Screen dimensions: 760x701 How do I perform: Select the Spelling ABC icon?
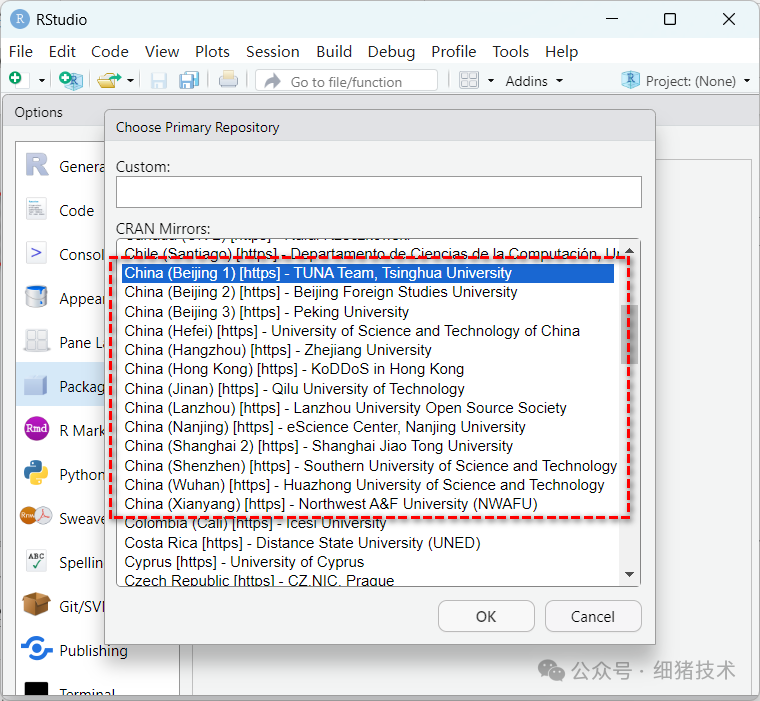(36, 561)
